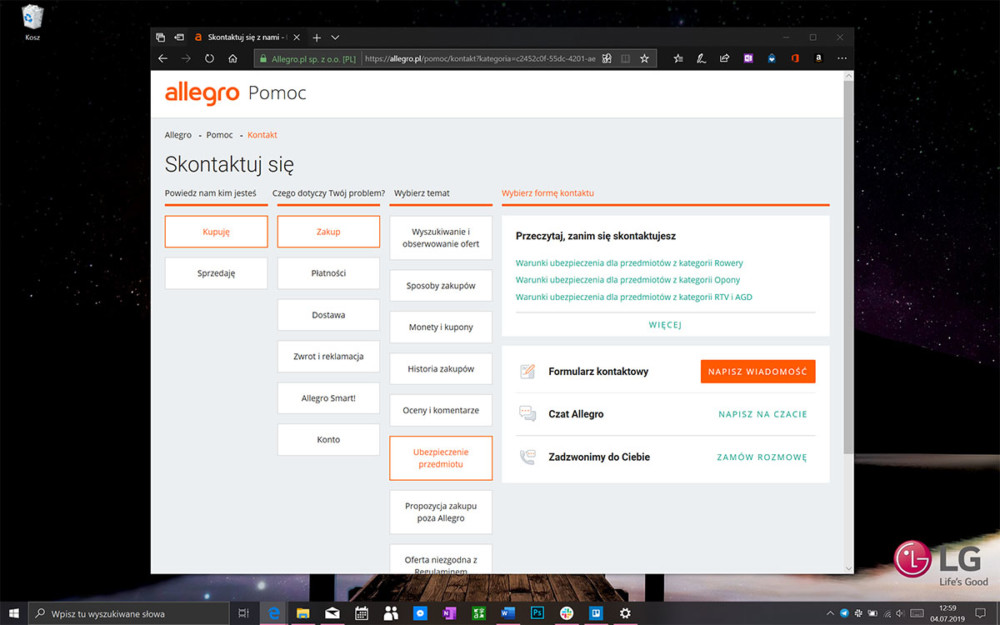Pick topic Wyszukiwanie i obserwowanie ofert

441,238
